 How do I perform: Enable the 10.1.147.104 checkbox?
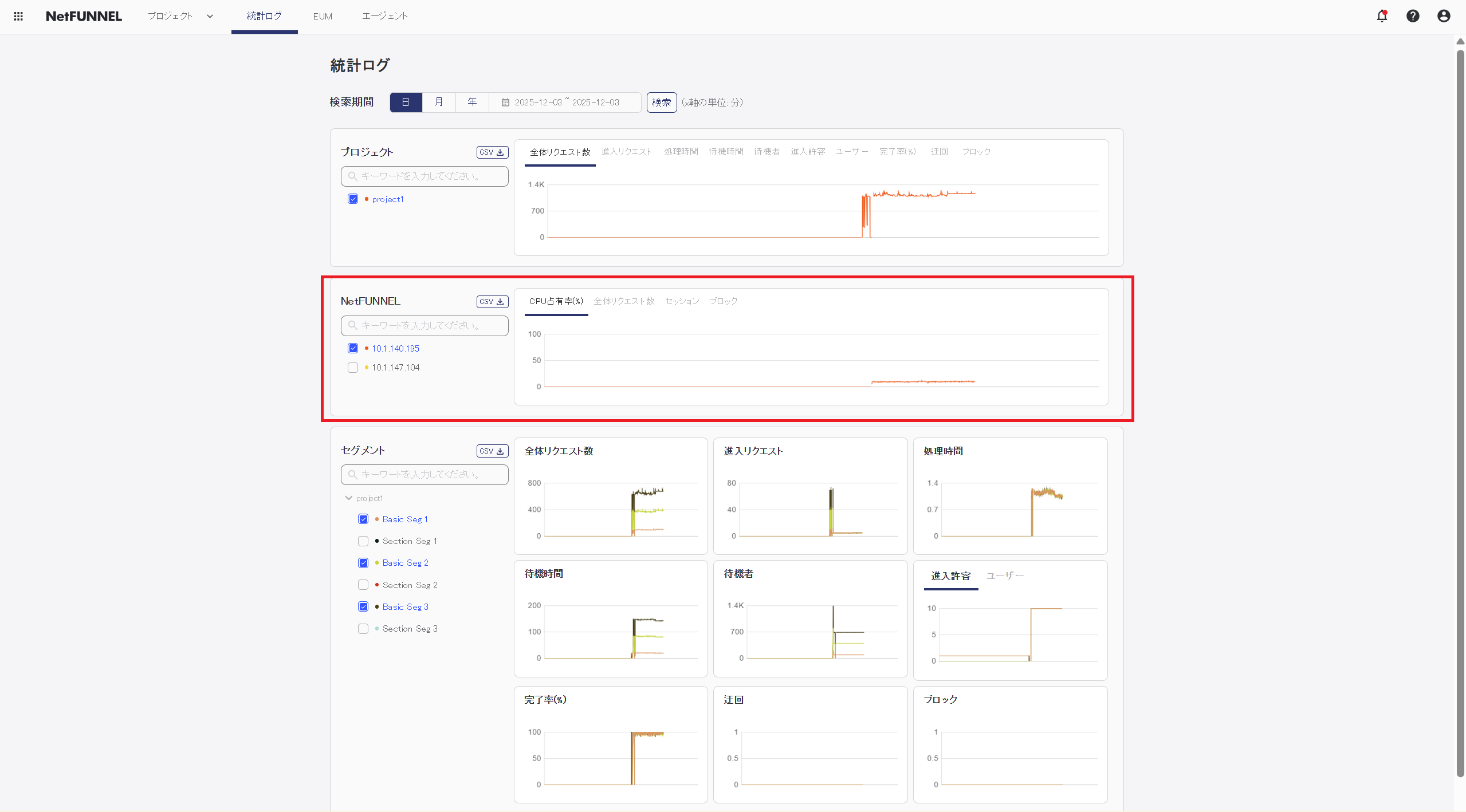pyautogui.click(x=353, y=367)
